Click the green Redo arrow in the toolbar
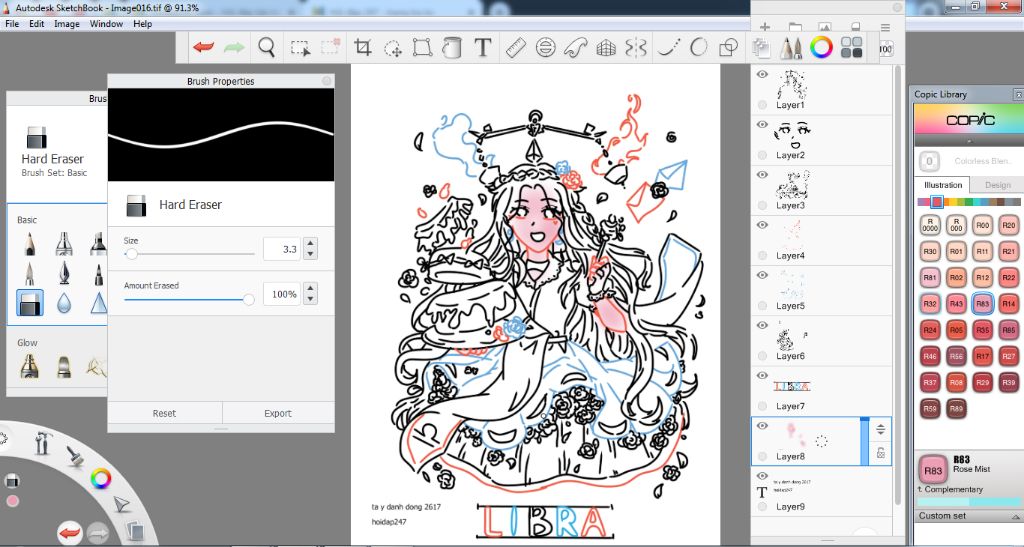 (234, 47)
